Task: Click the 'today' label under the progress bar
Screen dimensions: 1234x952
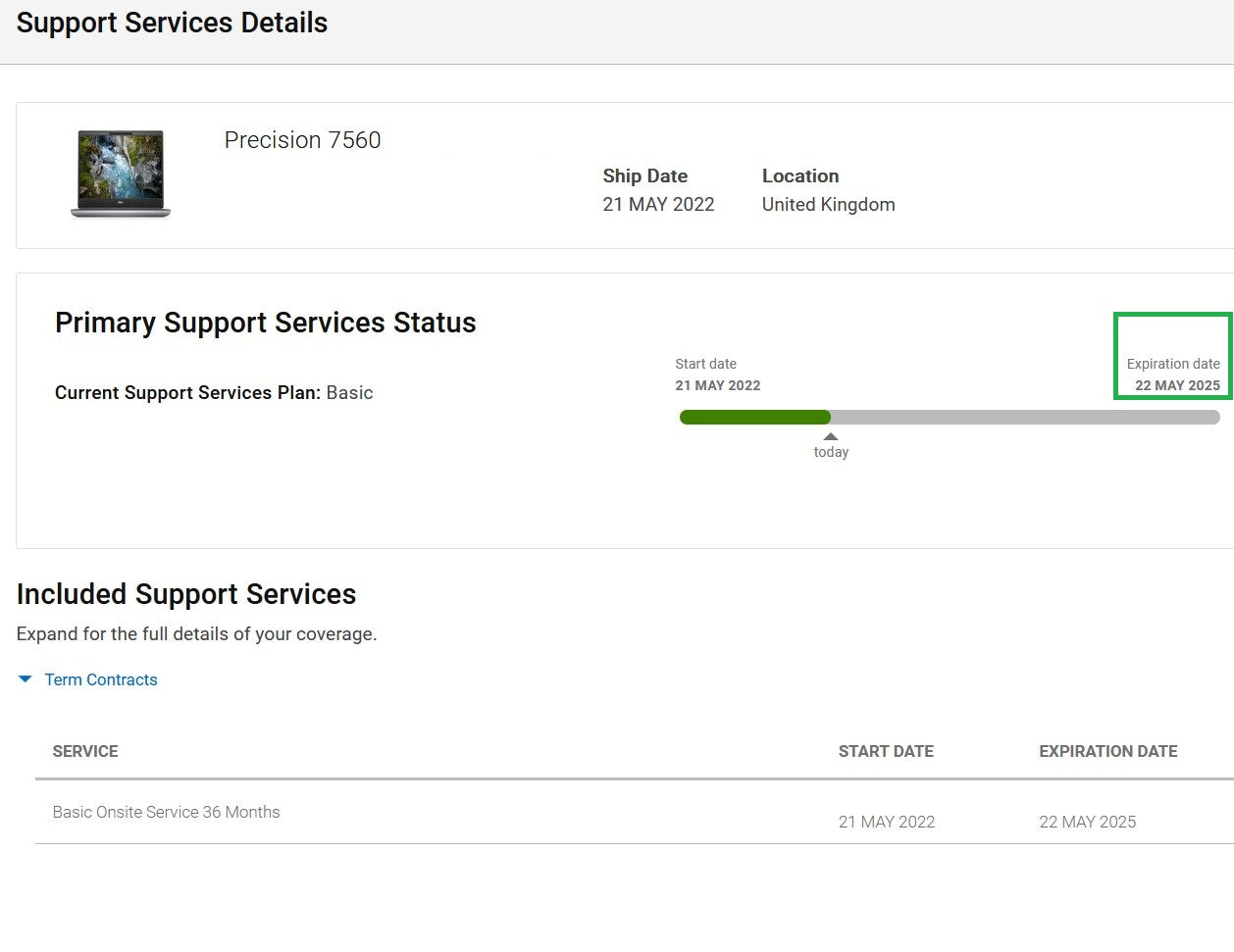Action: point(831,452)
